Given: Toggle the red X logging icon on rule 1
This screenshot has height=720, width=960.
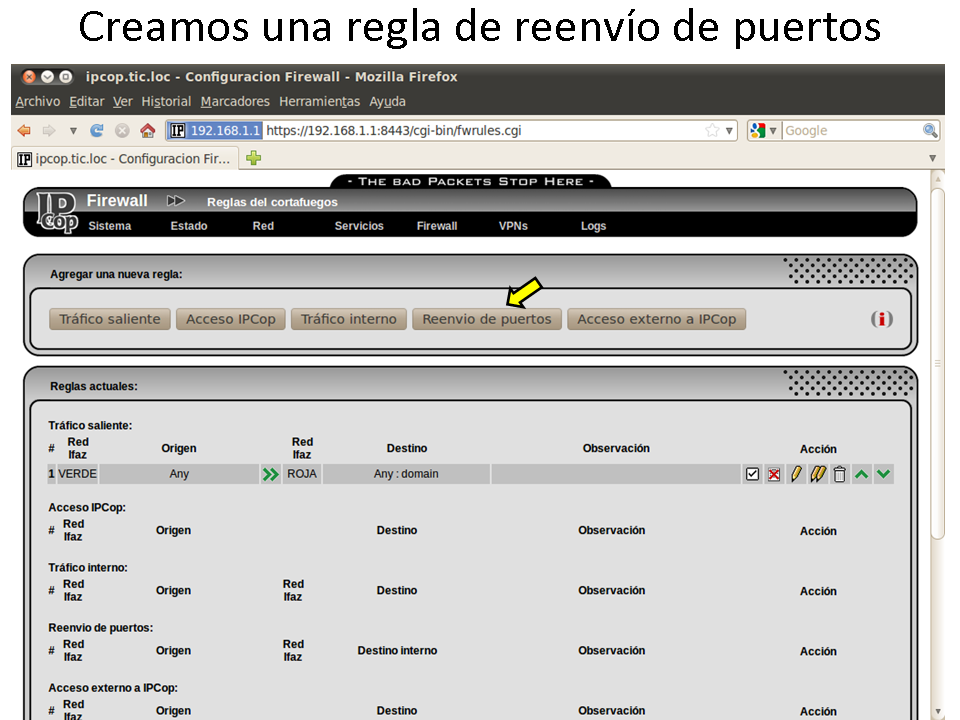Looking at the screenshot, I should pyautogui.click(x=774, y=474).
